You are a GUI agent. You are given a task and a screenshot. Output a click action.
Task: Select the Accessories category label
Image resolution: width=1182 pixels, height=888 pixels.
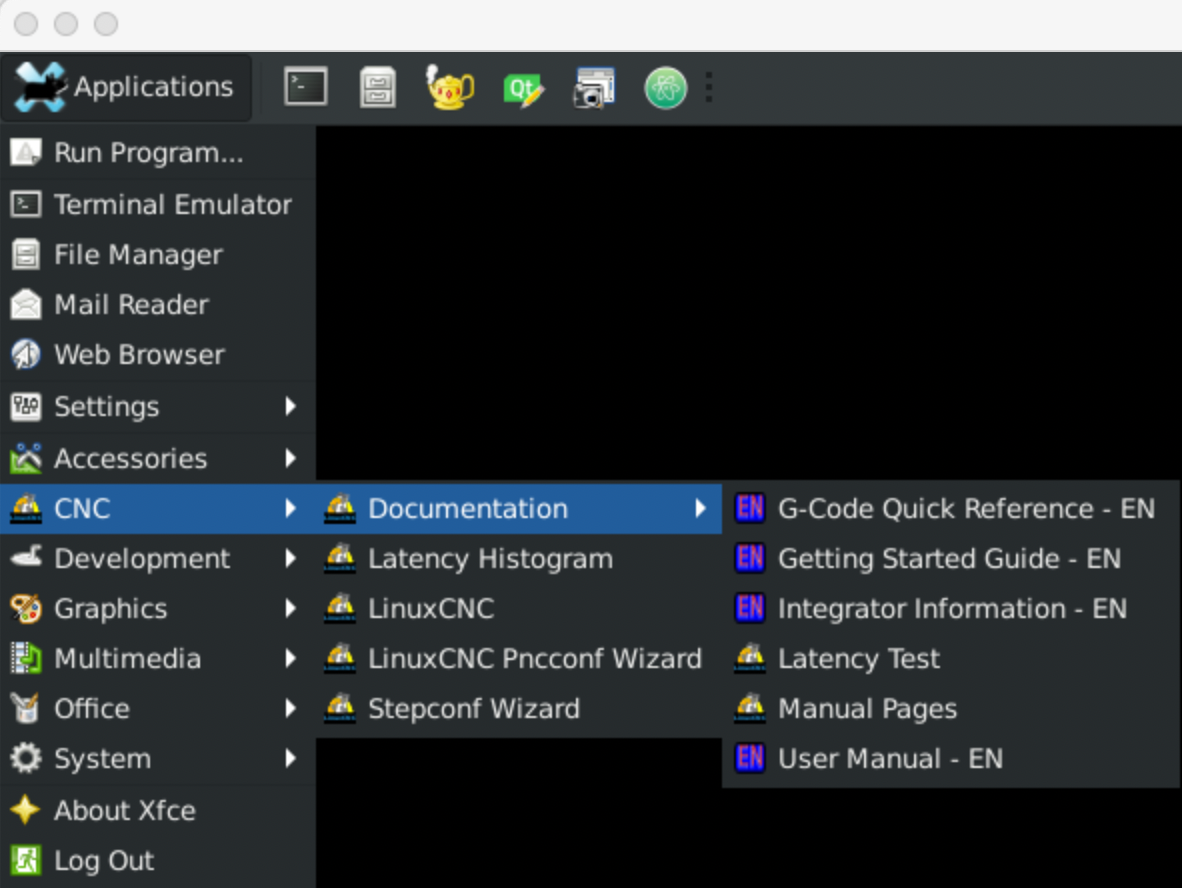(130, 458)
